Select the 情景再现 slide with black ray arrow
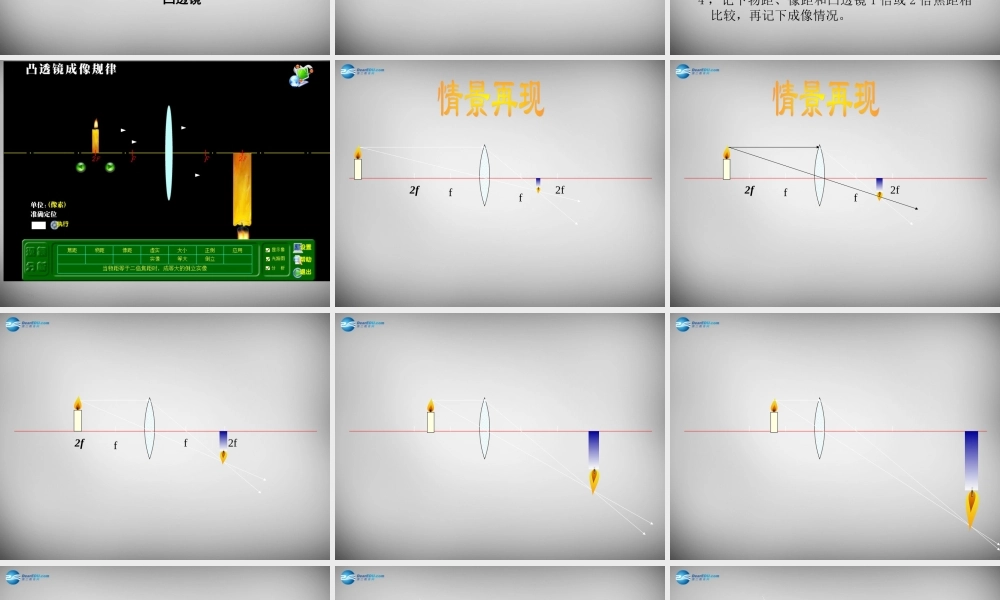Screen dimensions: 1000x600 (x=835, y=183)
